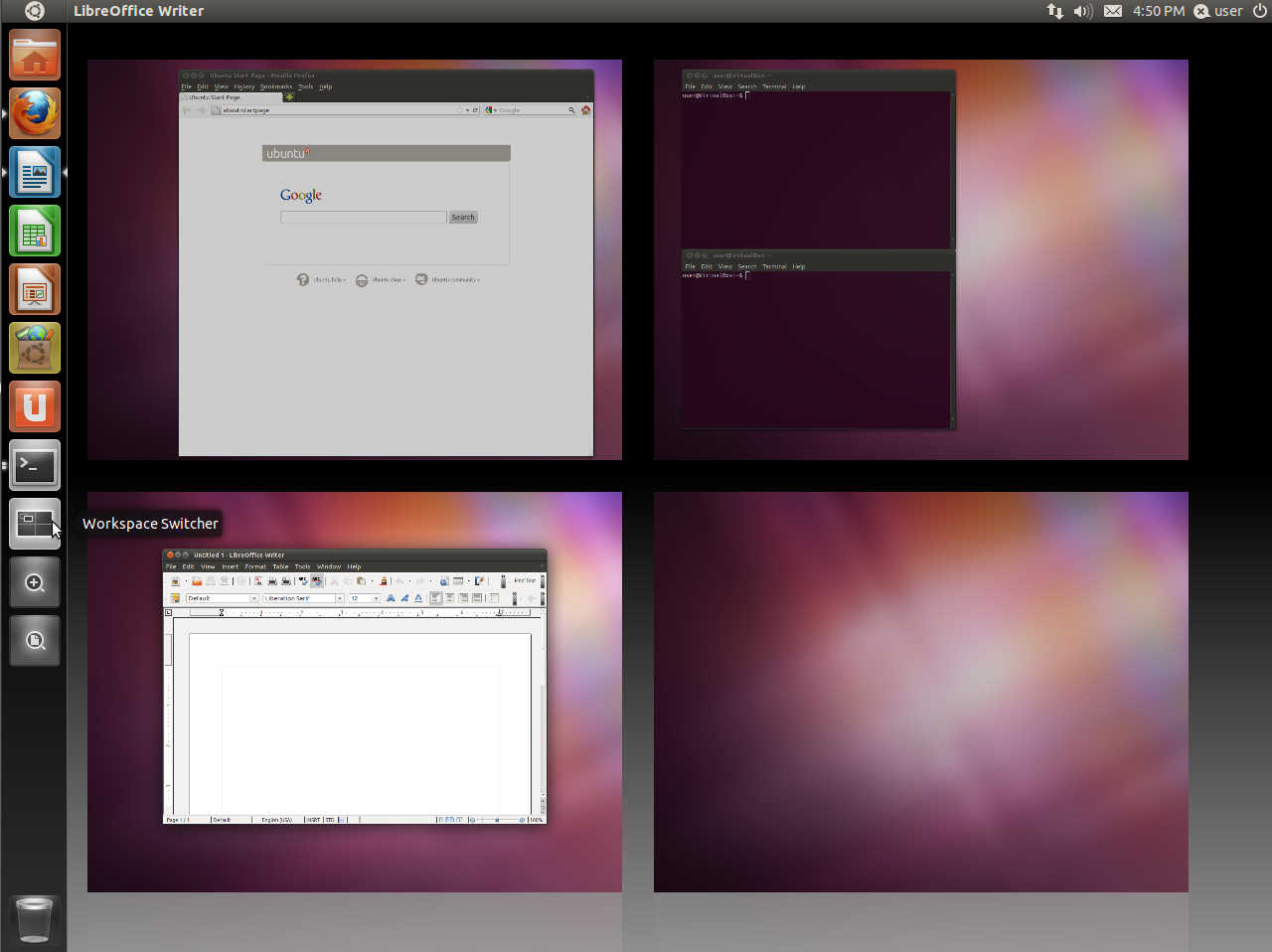The height and width of the screenshot is (952, 1272).
Task: Open the sound volume indicator menu
Action: point(1083,11)
